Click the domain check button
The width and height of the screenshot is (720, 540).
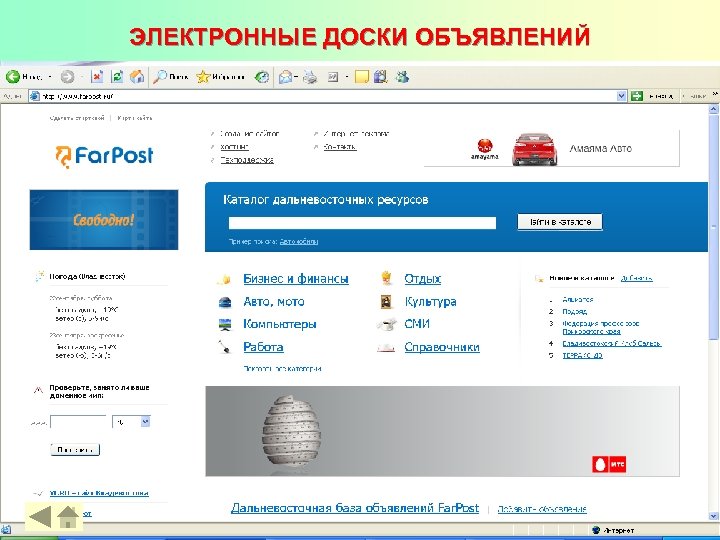(75, 450)
